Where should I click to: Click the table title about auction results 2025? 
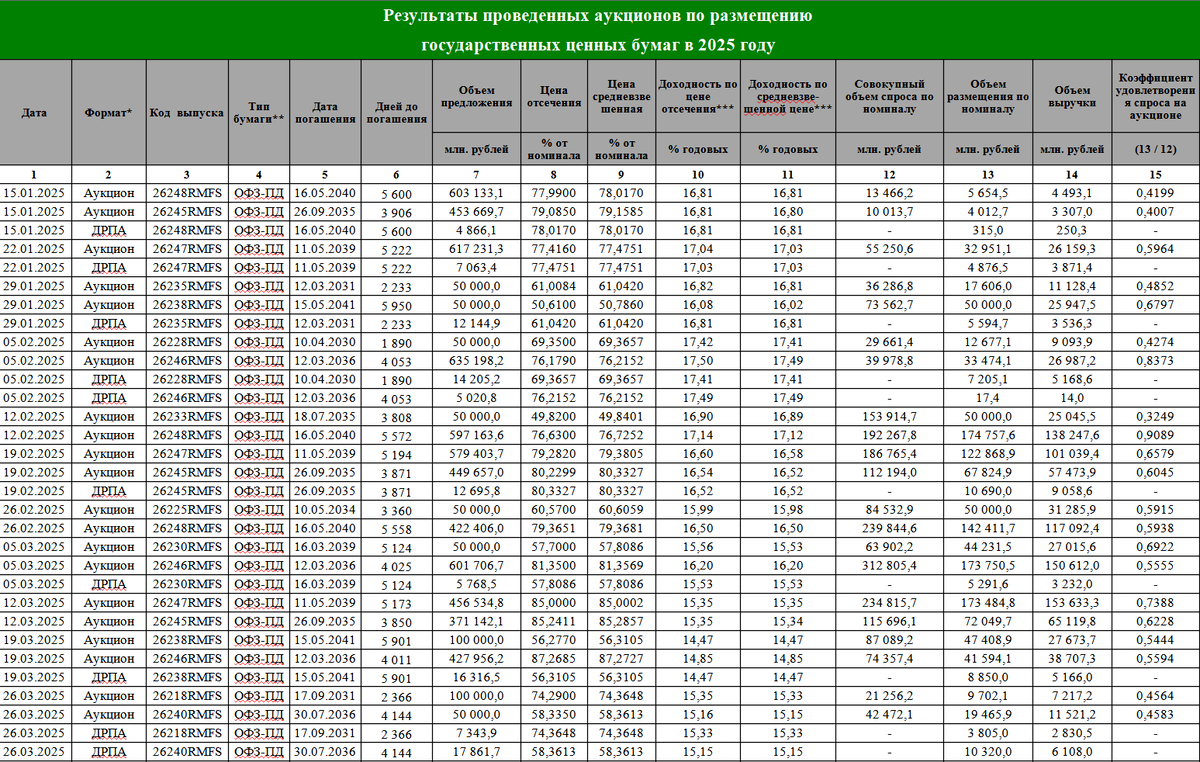[x=598, y=31]
